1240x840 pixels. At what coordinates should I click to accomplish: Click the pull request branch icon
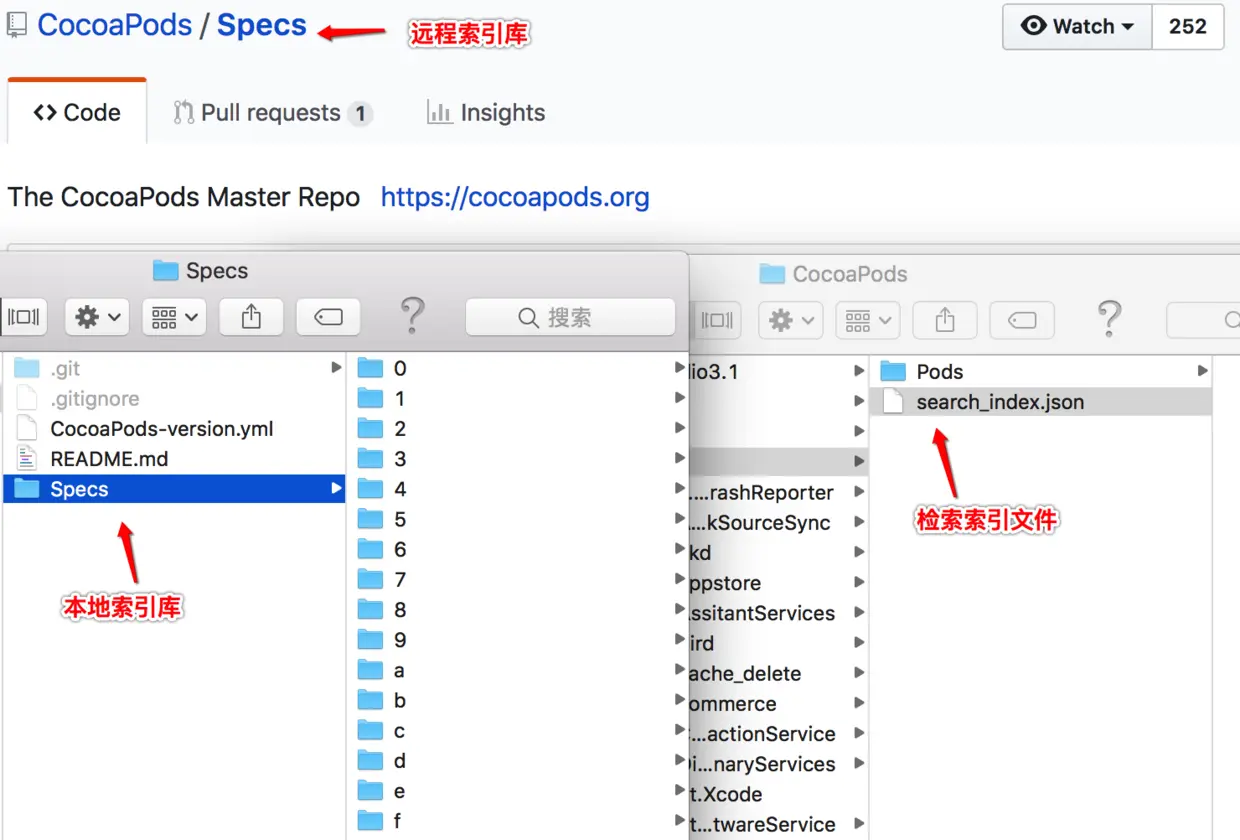click(x=183, y=112)
